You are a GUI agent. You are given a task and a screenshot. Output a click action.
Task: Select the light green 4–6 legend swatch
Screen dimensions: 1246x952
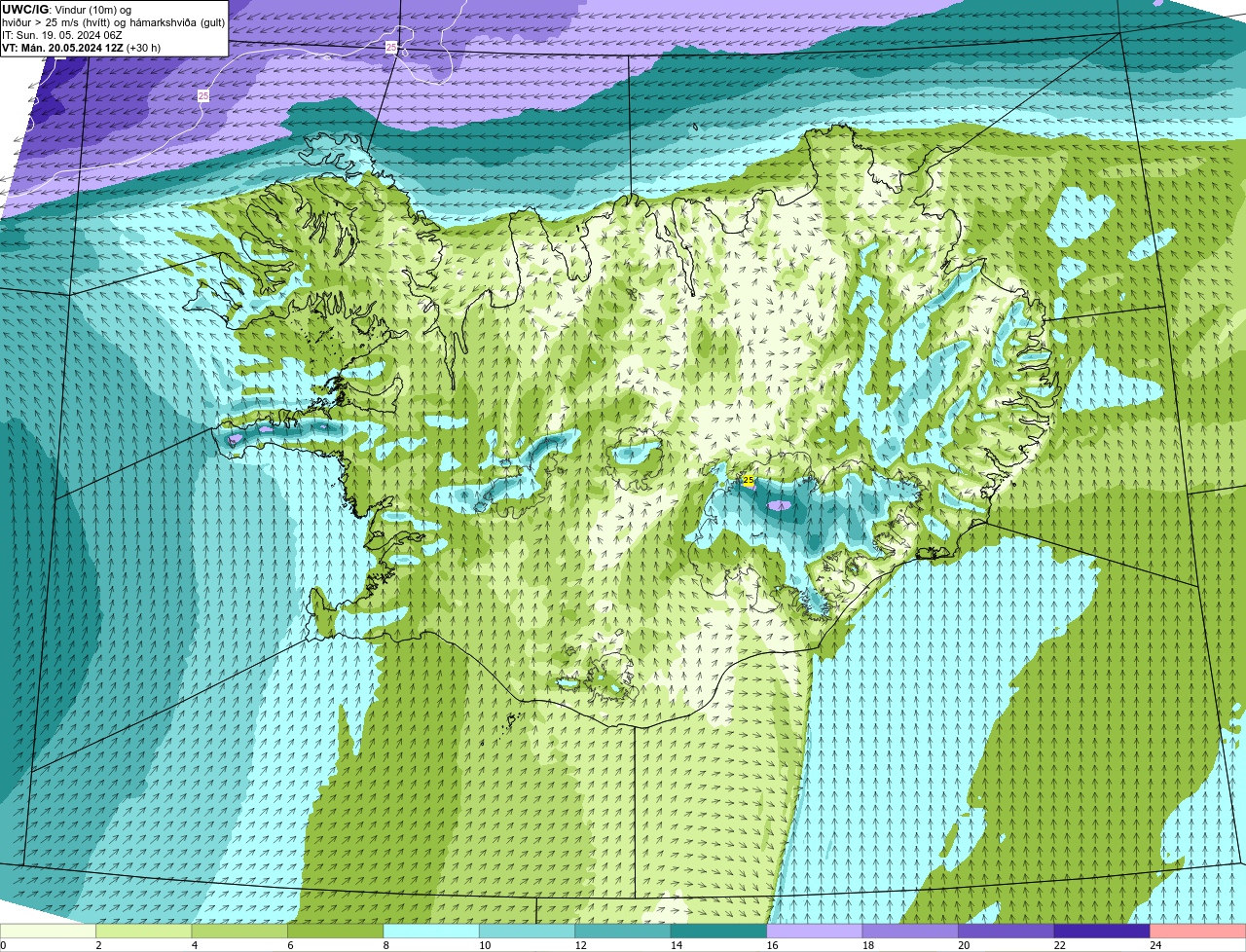239,931
